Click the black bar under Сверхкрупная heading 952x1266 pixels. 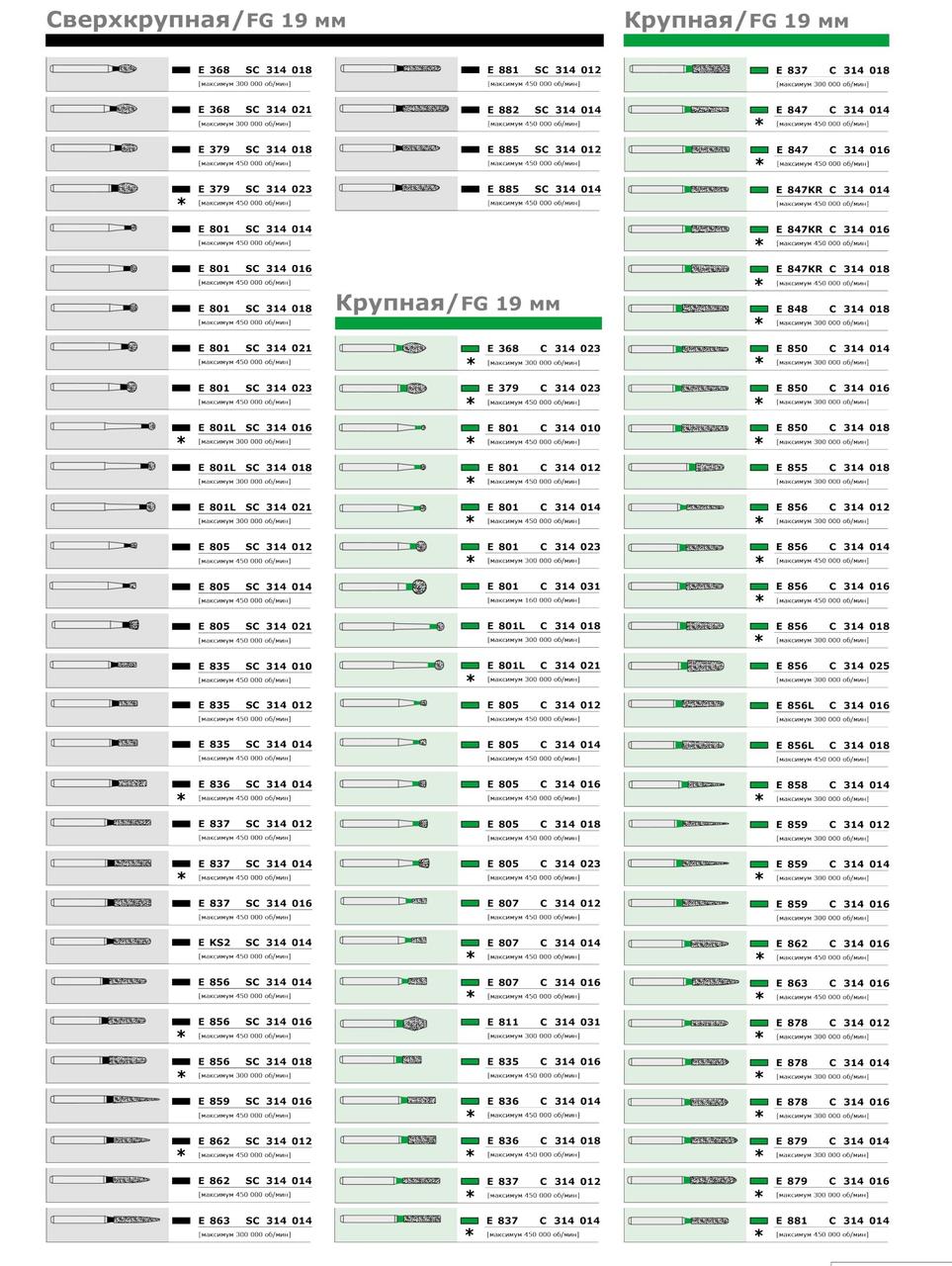tap(323, 41)
